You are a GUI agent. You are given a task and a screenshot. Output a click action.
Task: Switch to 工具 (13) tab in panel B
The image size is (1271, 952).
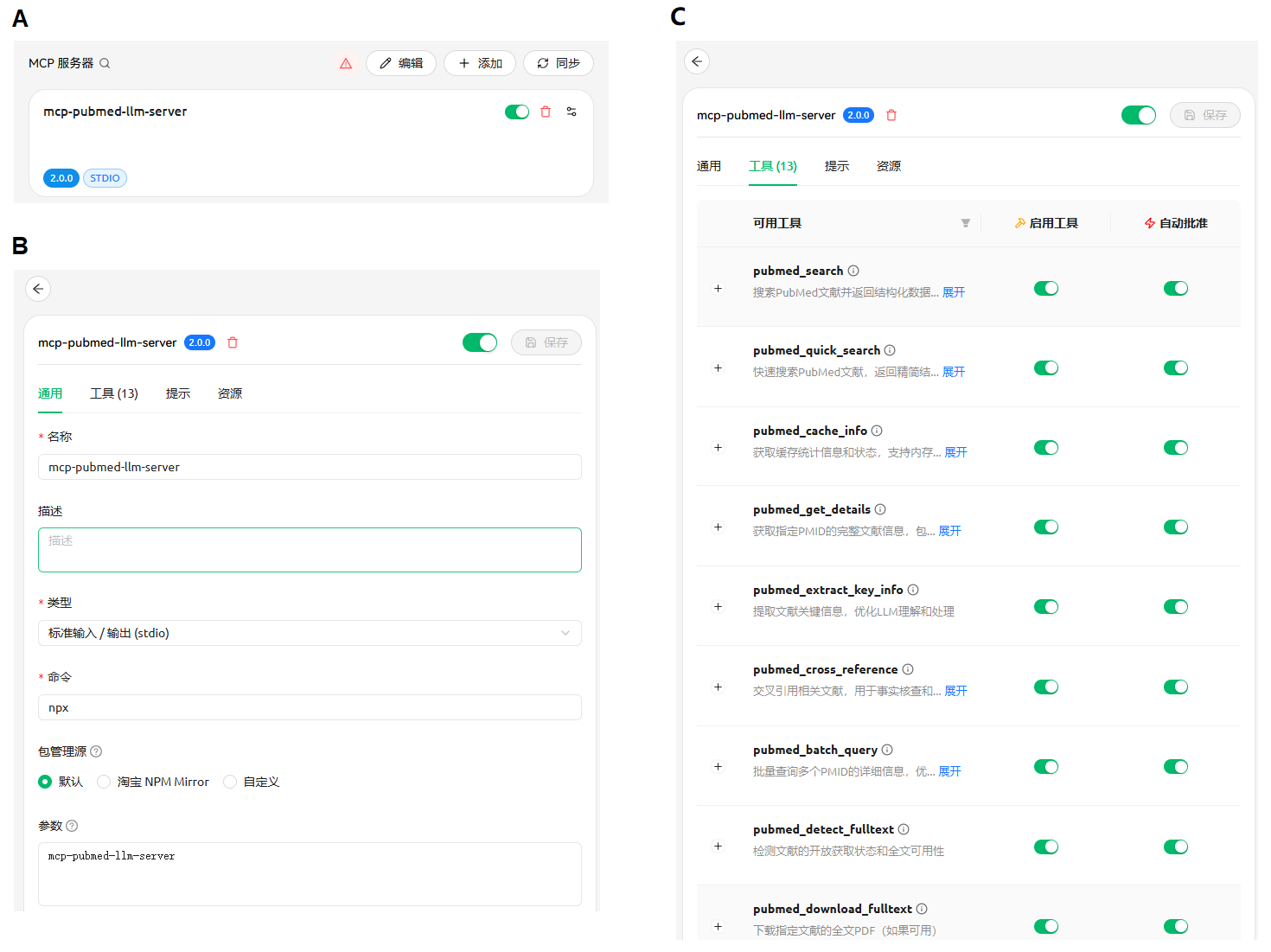click(x=114, y=393)
